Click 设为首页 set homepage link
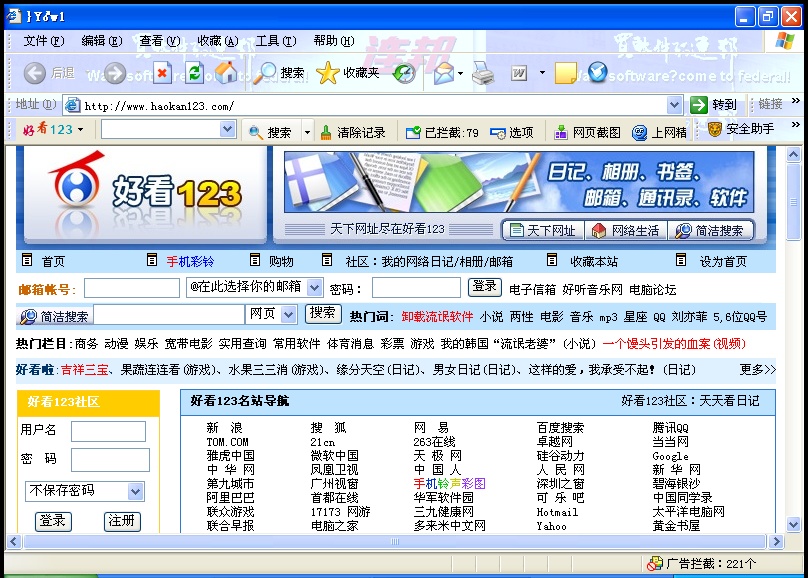Screen dimensions: 808x578 [x=723, y=262]
